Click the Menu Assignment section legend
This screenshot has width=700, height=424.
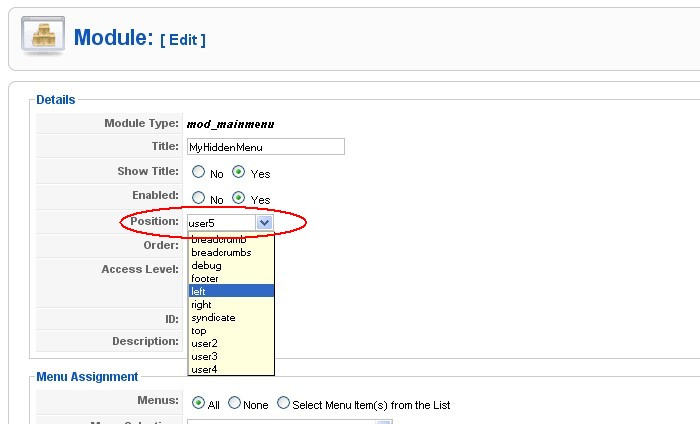(x=87, y=377)
